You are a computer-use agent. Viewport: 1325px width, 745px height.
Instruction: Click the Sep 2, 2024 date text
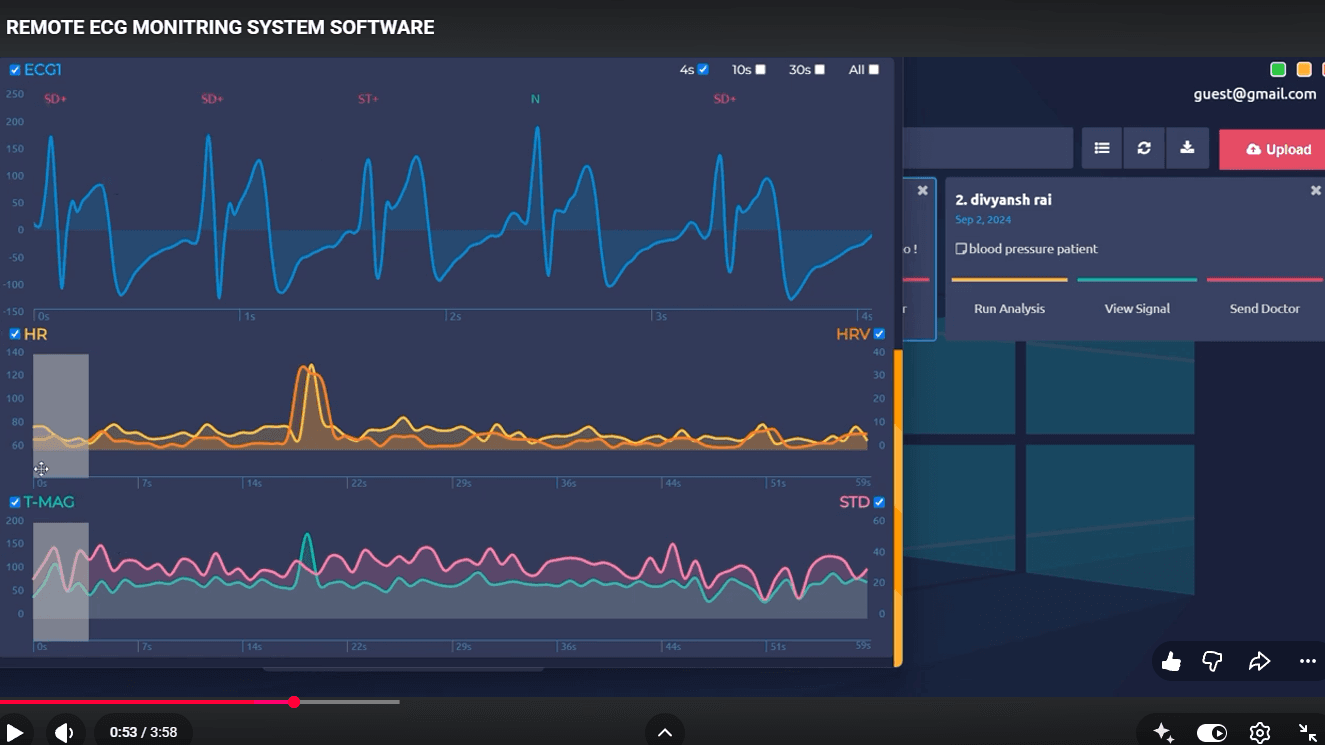pyautogui.click(x=983, y=220)
